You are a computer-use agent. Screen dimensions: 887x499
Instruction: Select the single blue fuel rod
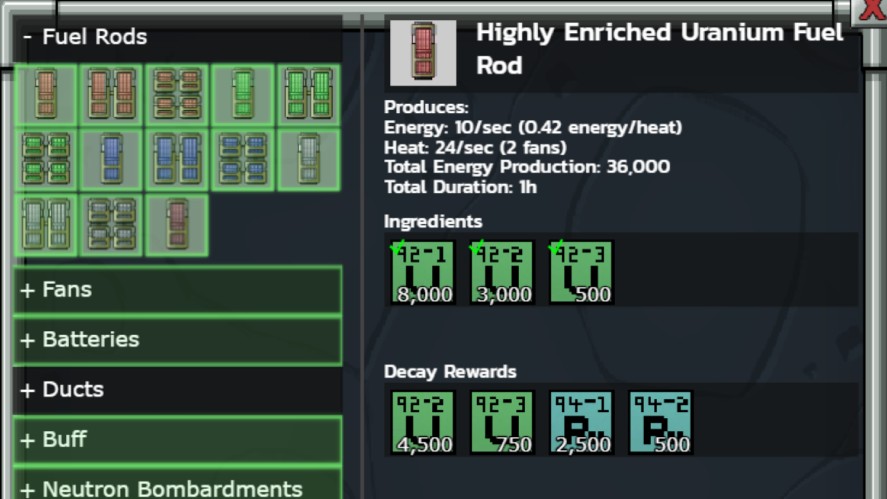click(x=111, y=160)
